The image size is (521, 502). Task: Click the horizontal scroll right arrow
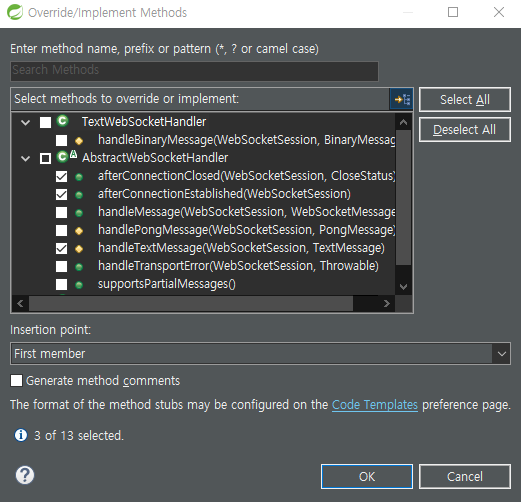coord(387,303)
